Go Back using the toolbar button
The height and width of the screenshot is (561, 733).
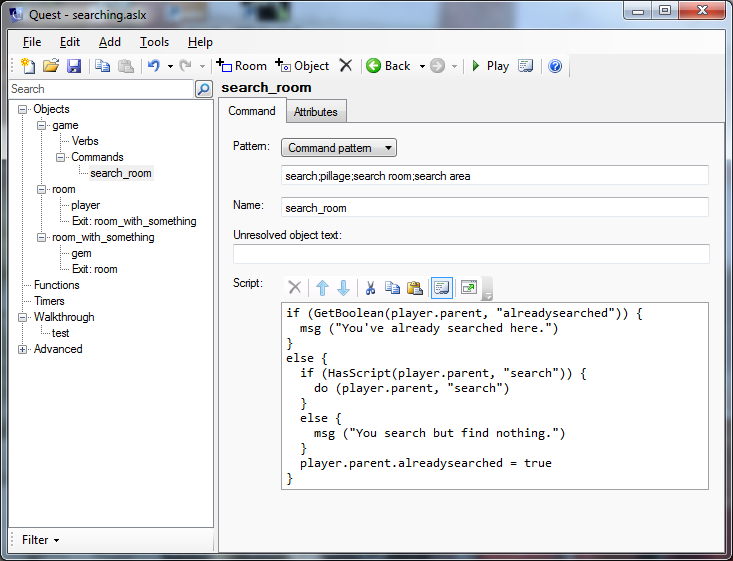(388, 66)
